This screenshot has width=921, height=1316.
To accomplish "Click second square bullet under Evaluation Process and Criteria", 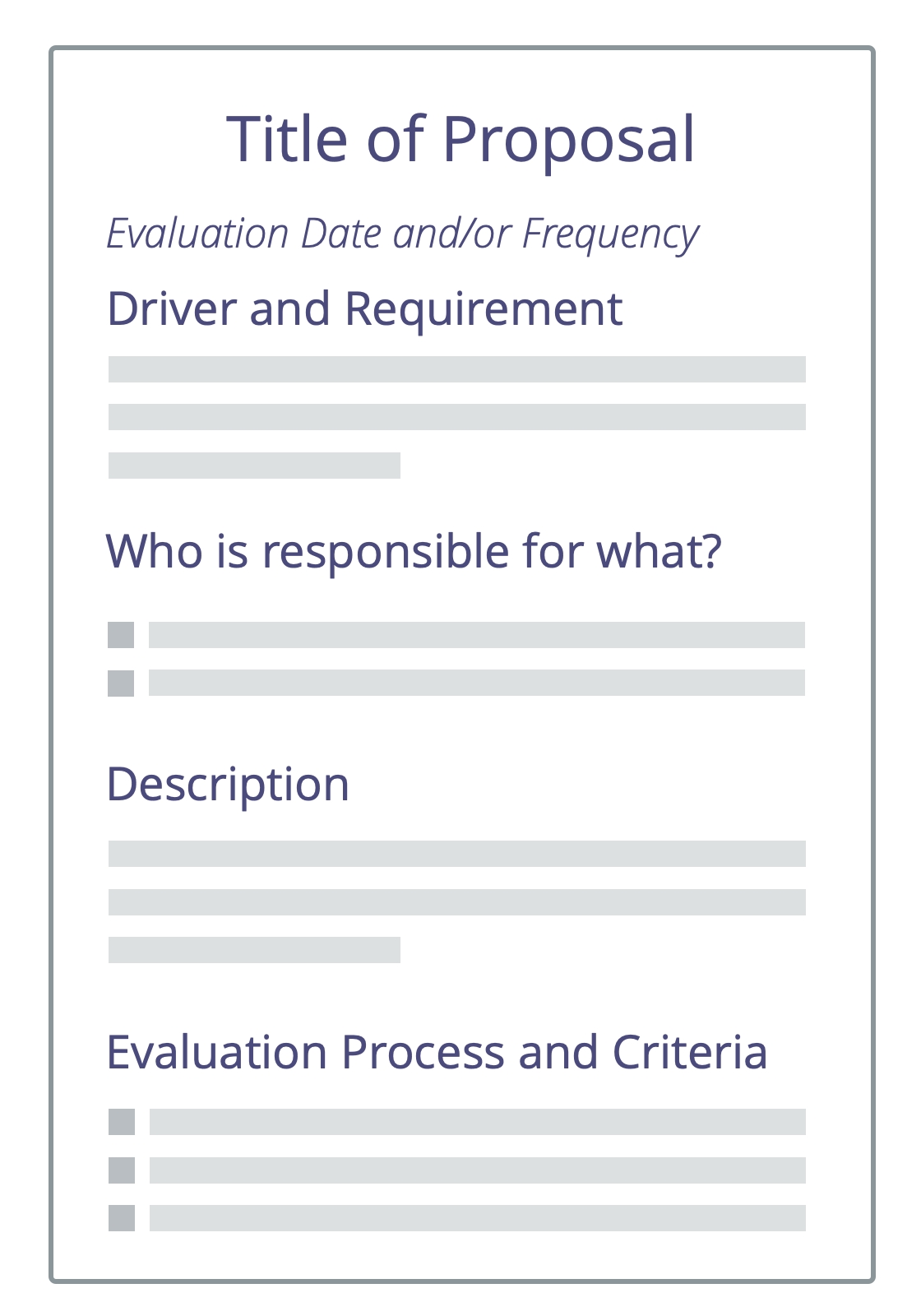I will [x=122, y=1170].
